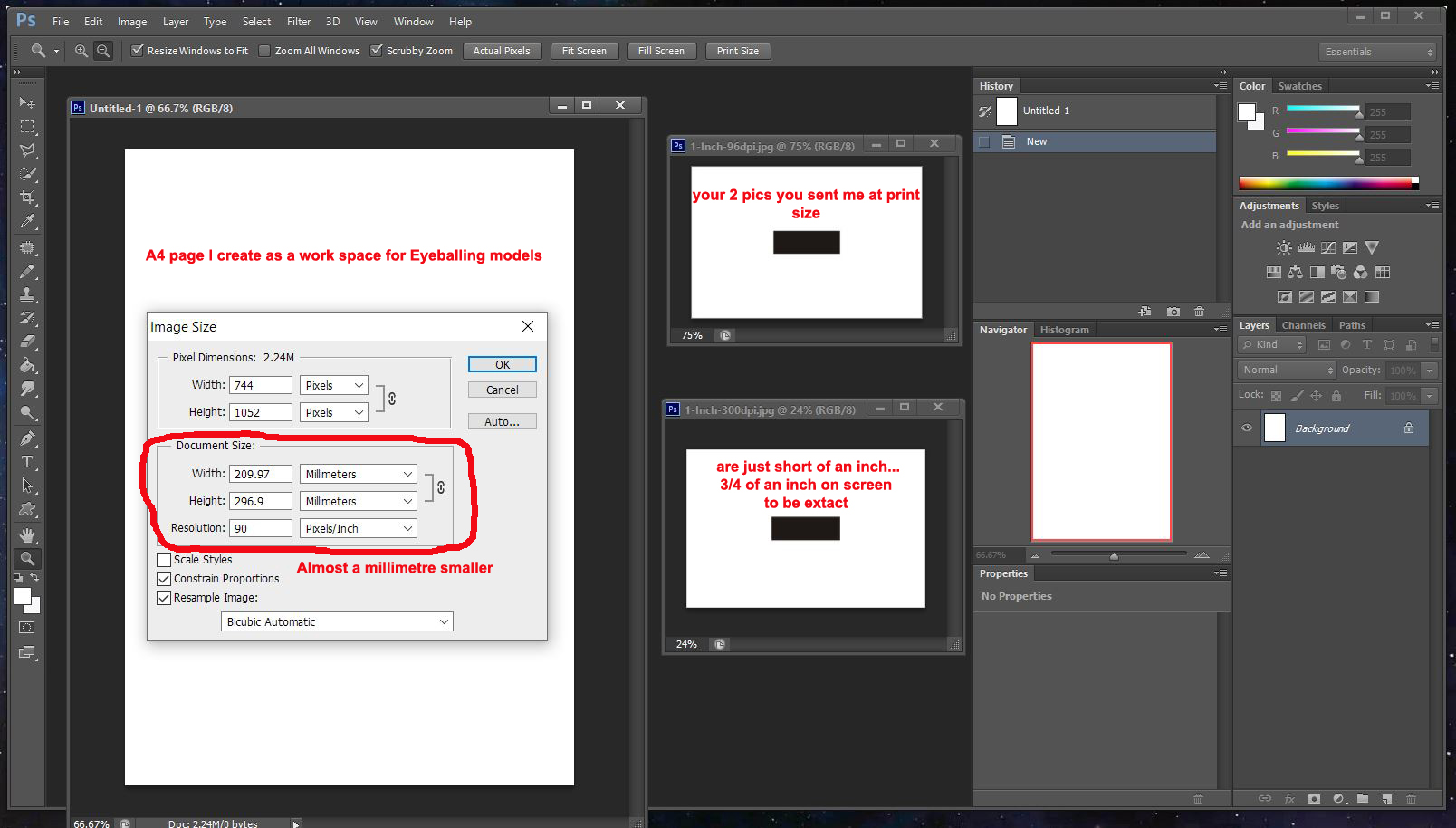Hide the Background layer
This screenshot has width=1456, height=828.
pos(1247,428)
